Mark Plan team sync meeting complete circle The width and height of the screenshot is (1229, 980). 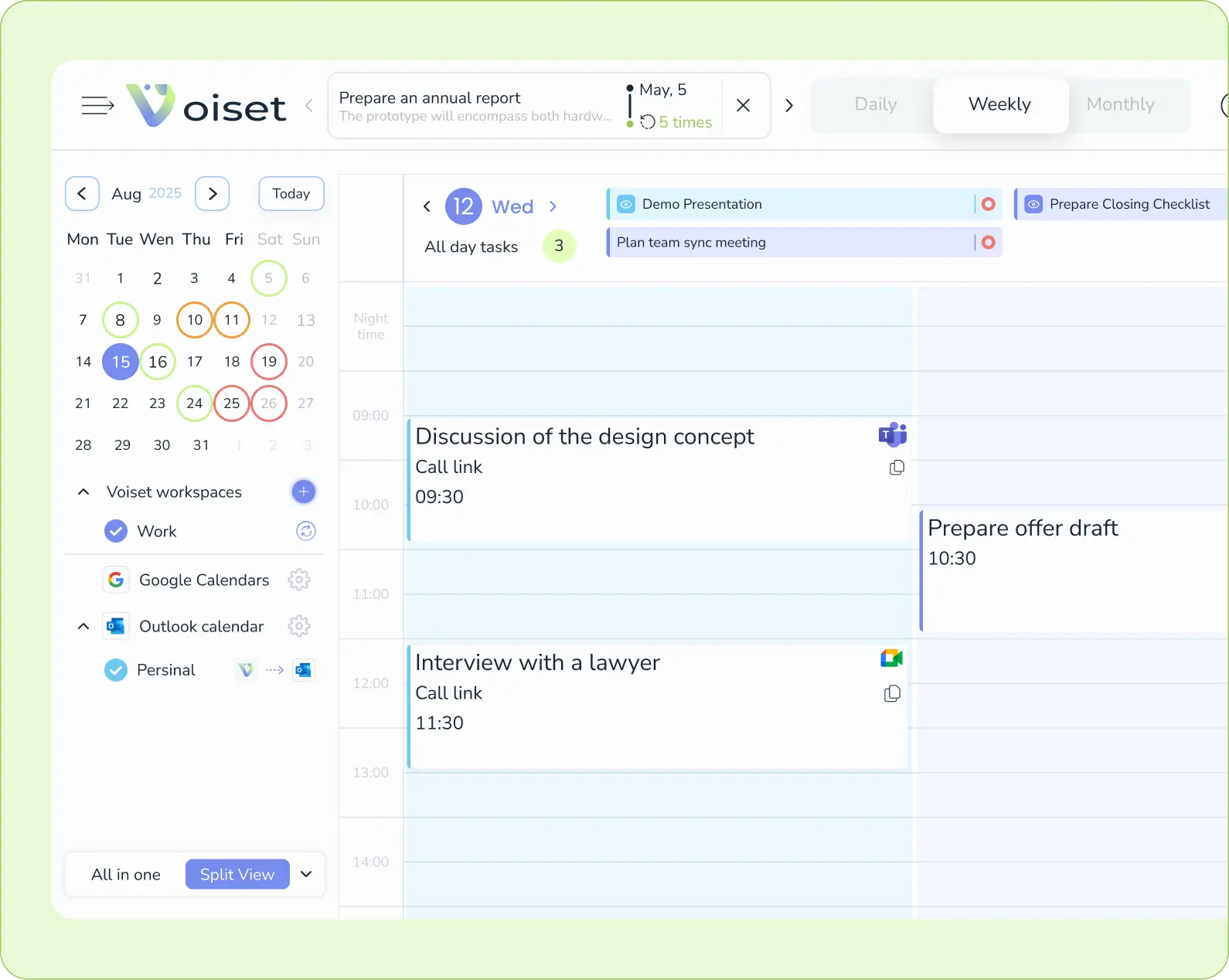tap(988, 243)
